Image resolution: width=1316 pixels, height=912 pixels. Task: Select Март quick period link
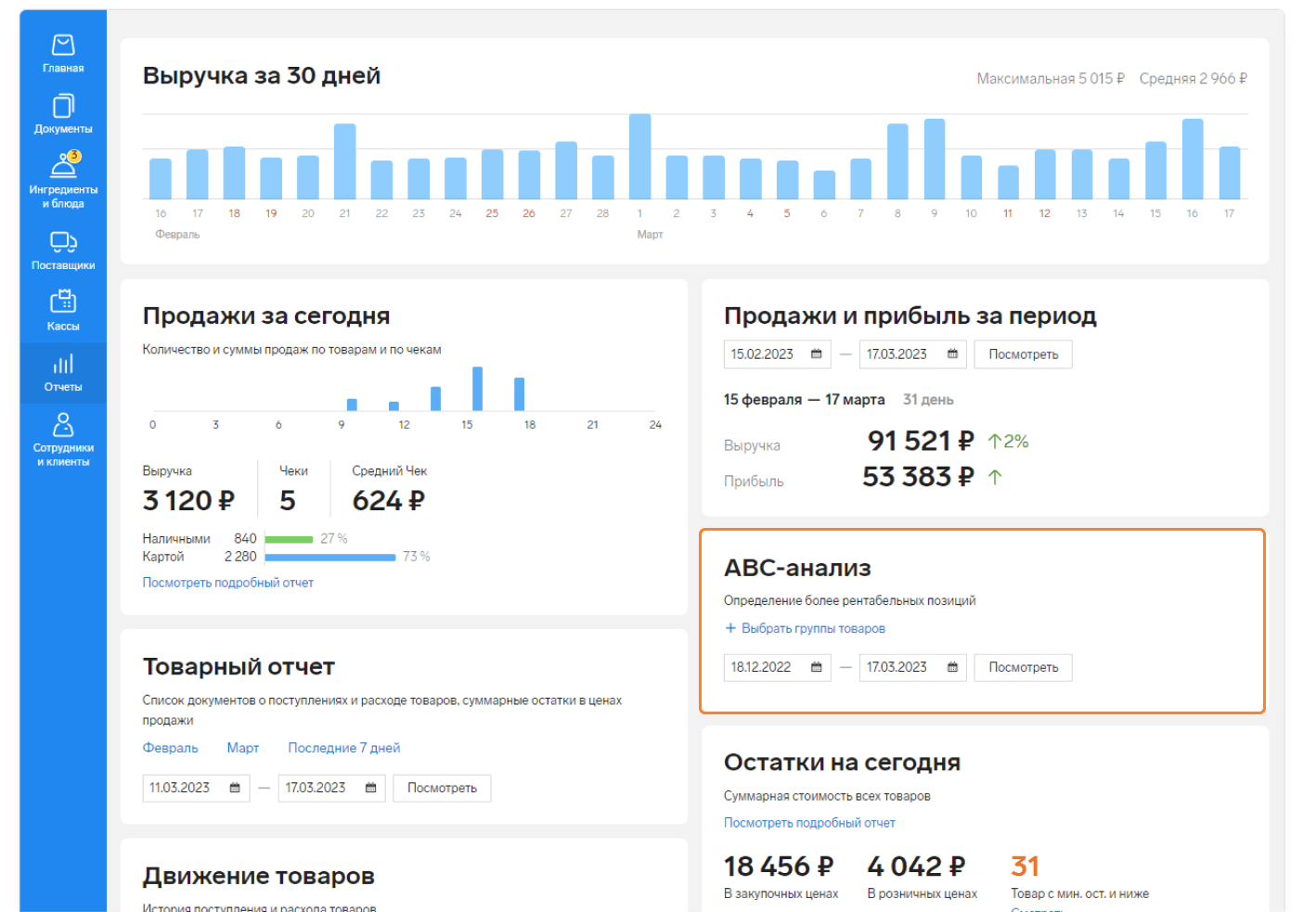(x=243, y=748)
